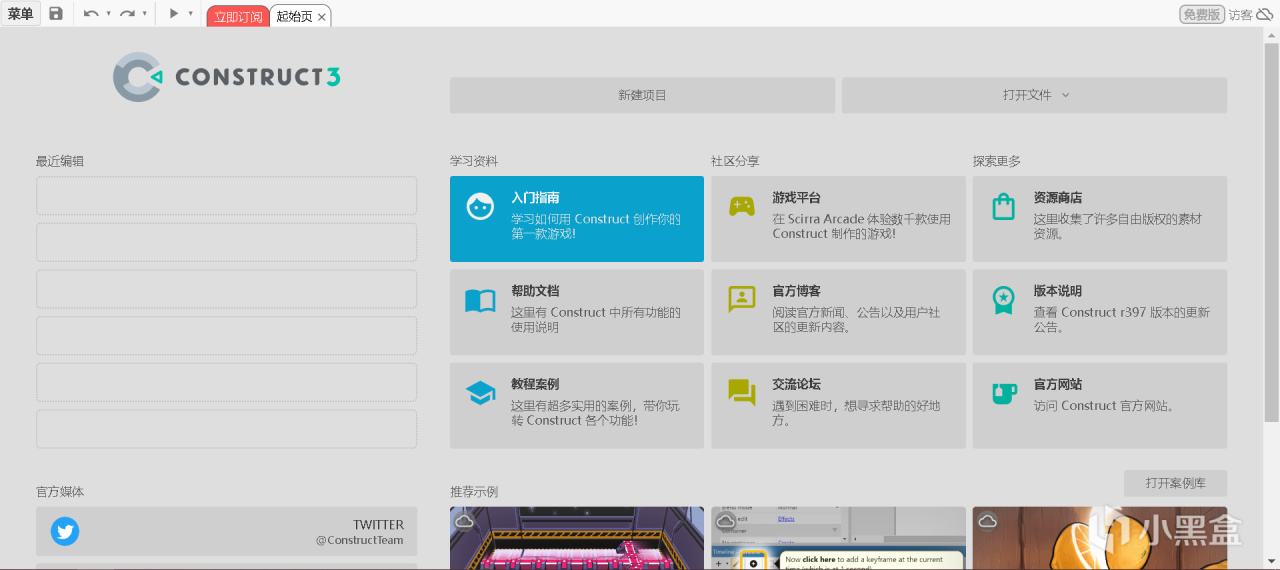Click the scrollbar down arrow
The width and height of the screenshot is (1280, 570).
1272,562
